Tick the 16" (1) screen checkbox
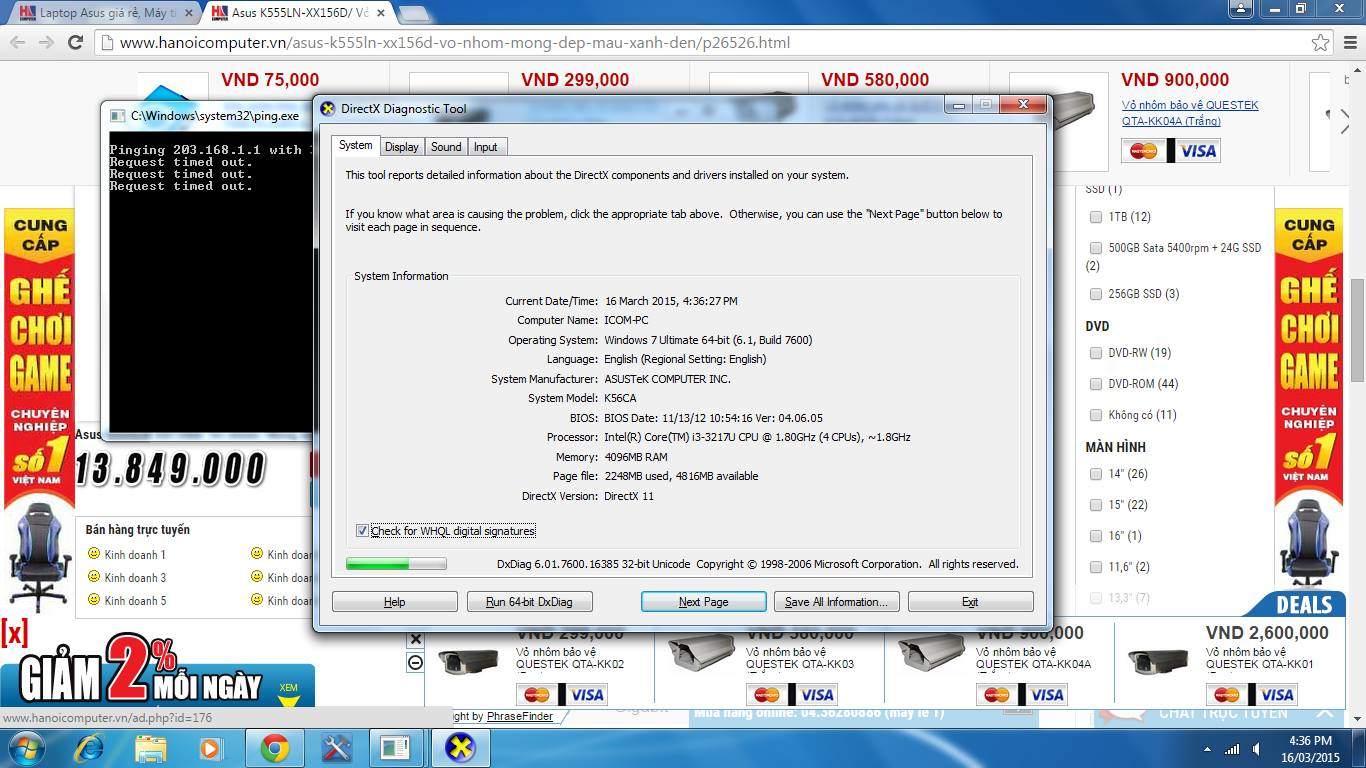The height and width of the screenshot is (768, 1366). 1095,536
